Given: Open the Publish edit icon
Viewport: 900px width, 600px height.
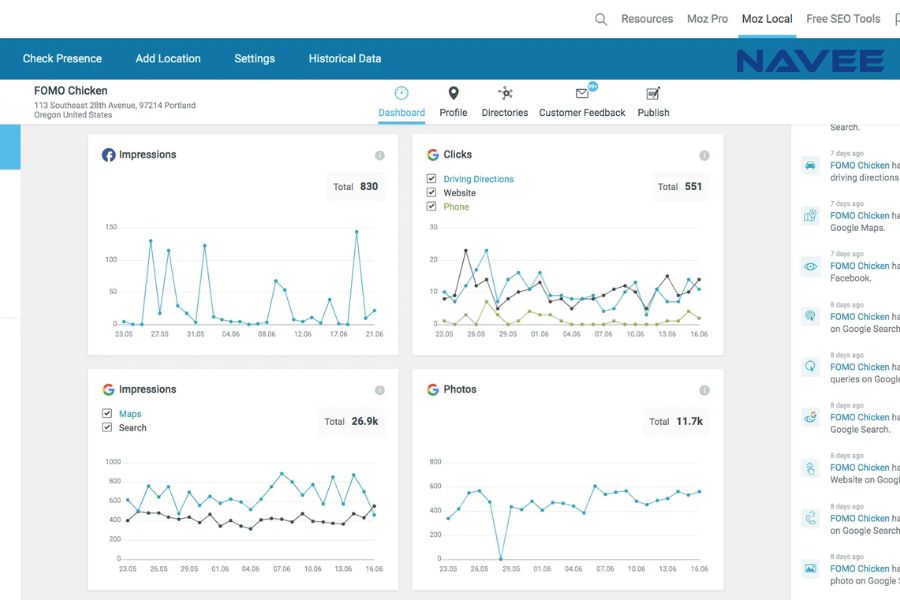Looking at the screenshot, I should tap(653, 93).
